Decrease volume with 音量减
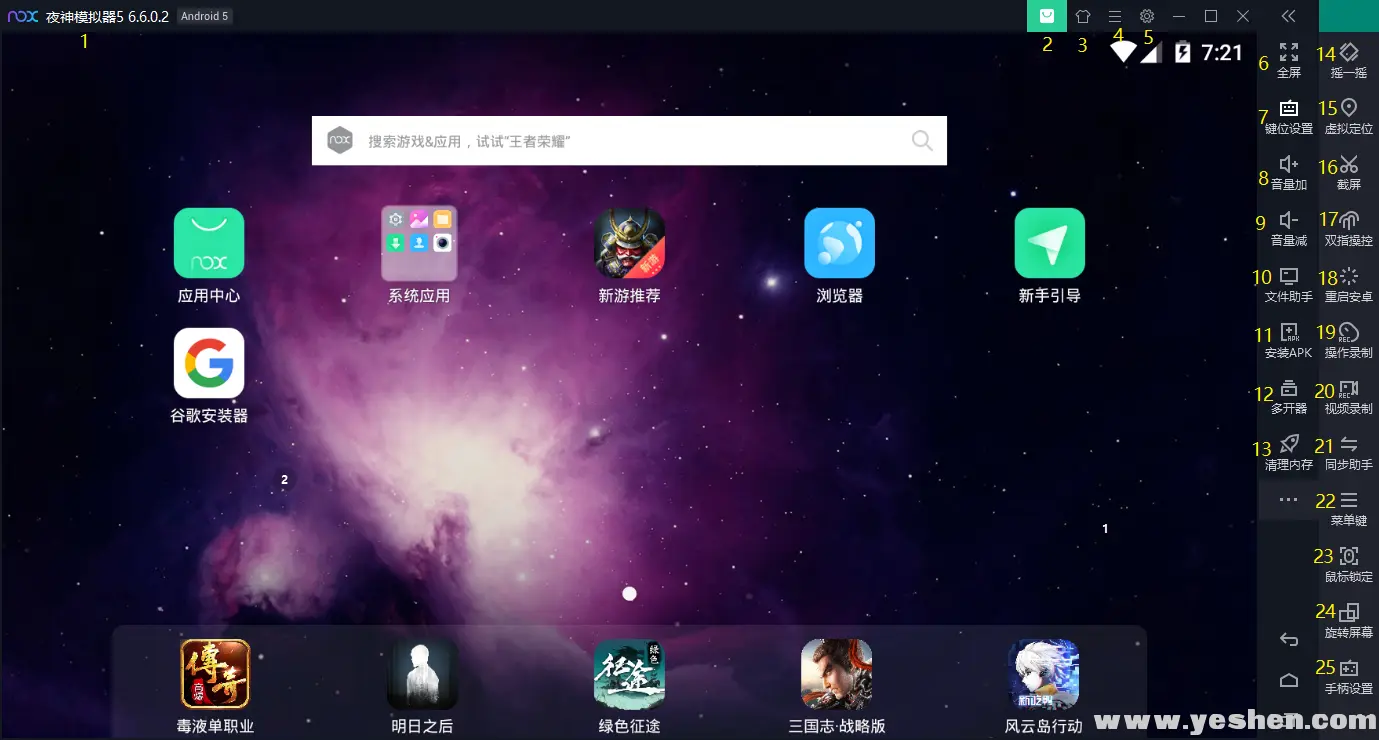This screenshot has width=1379, height=740. click(1288, 222)
